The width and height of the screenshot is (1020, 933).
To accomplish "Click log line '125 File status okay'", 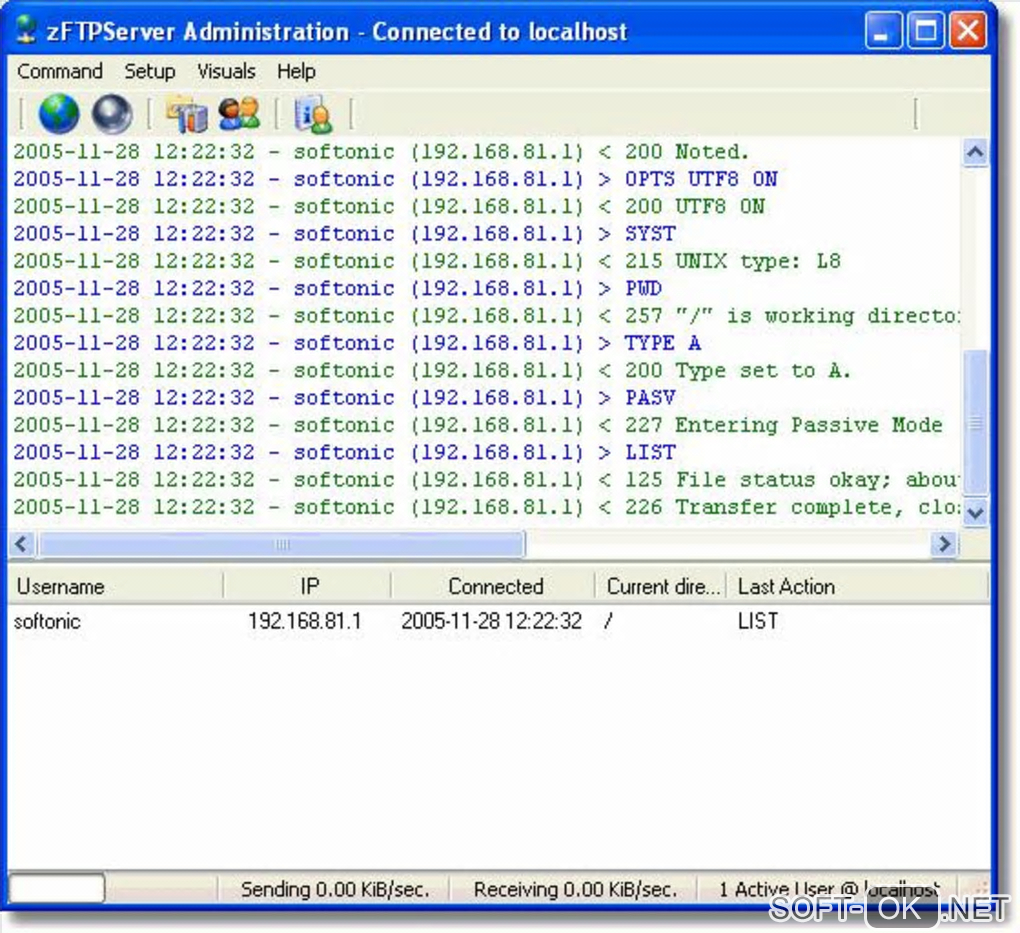I will coord(486,480).
